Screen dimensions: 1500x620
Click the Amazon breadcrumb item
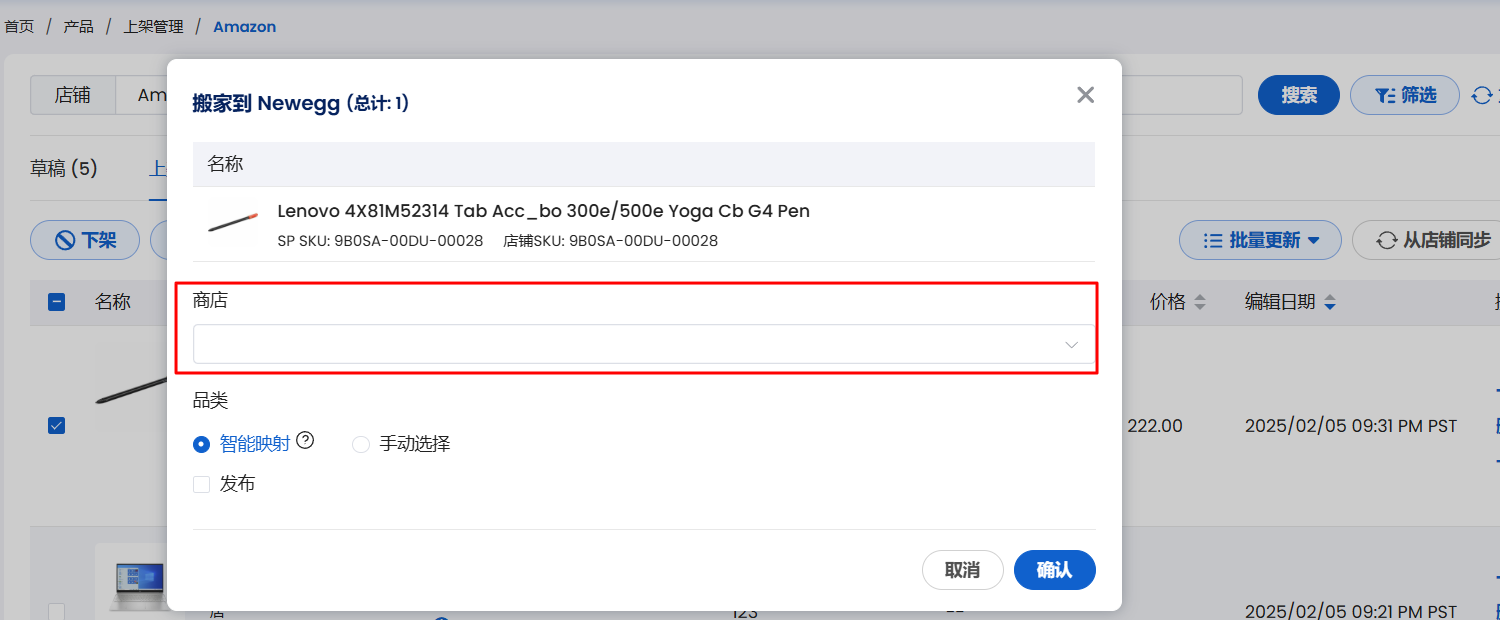pos(244,27)
